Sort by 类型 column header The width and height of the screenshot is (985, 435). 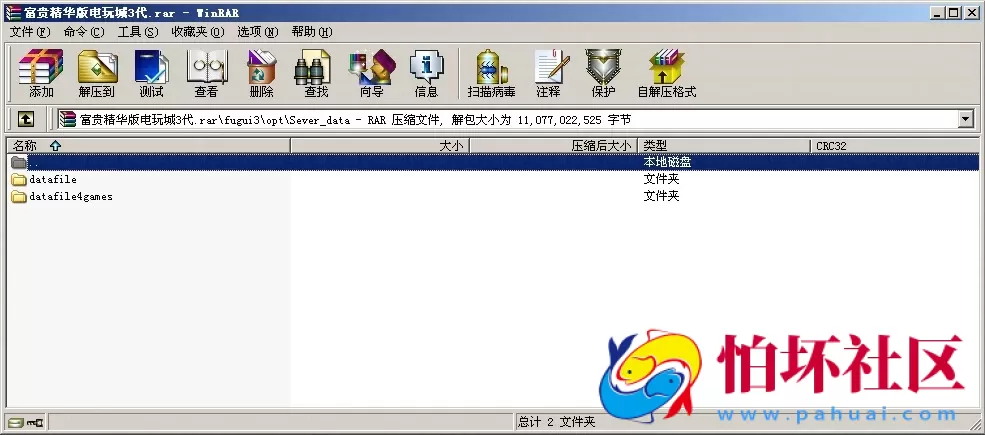point(724,146)
